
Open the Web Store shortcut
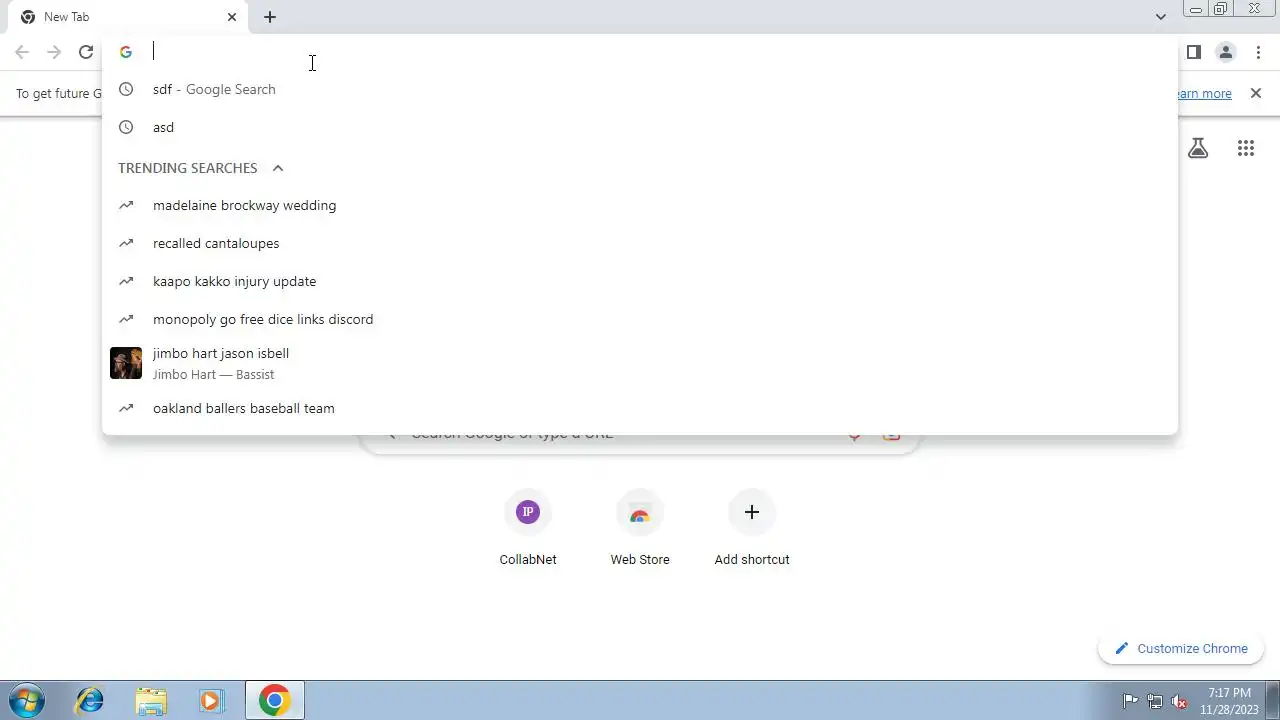tap(640, 528)
